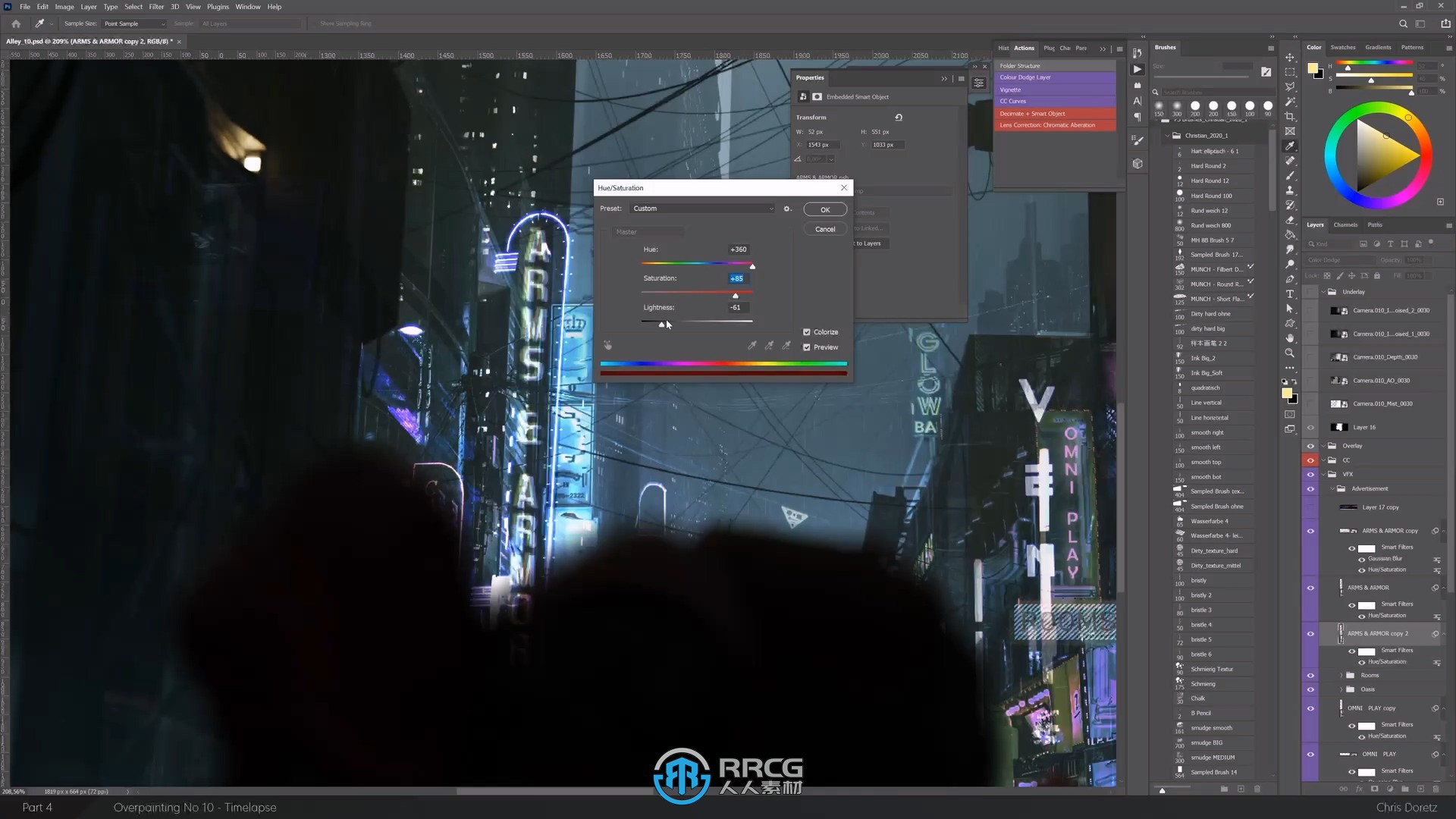
Task: Run the Decimate + Smart Object action
Action: coord(1055,114)
